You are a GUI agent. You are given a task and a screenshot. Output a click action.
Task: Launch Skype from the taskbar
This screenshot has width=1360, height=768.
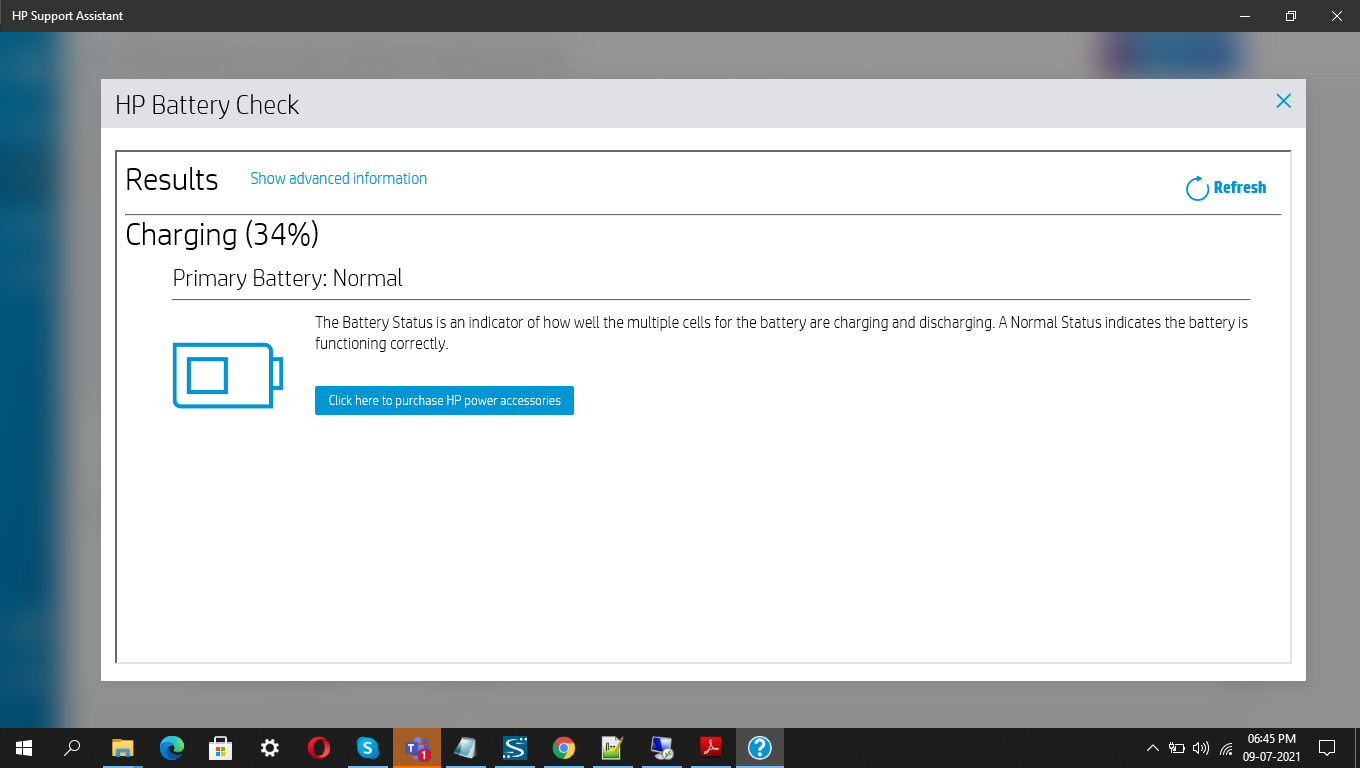368,748
